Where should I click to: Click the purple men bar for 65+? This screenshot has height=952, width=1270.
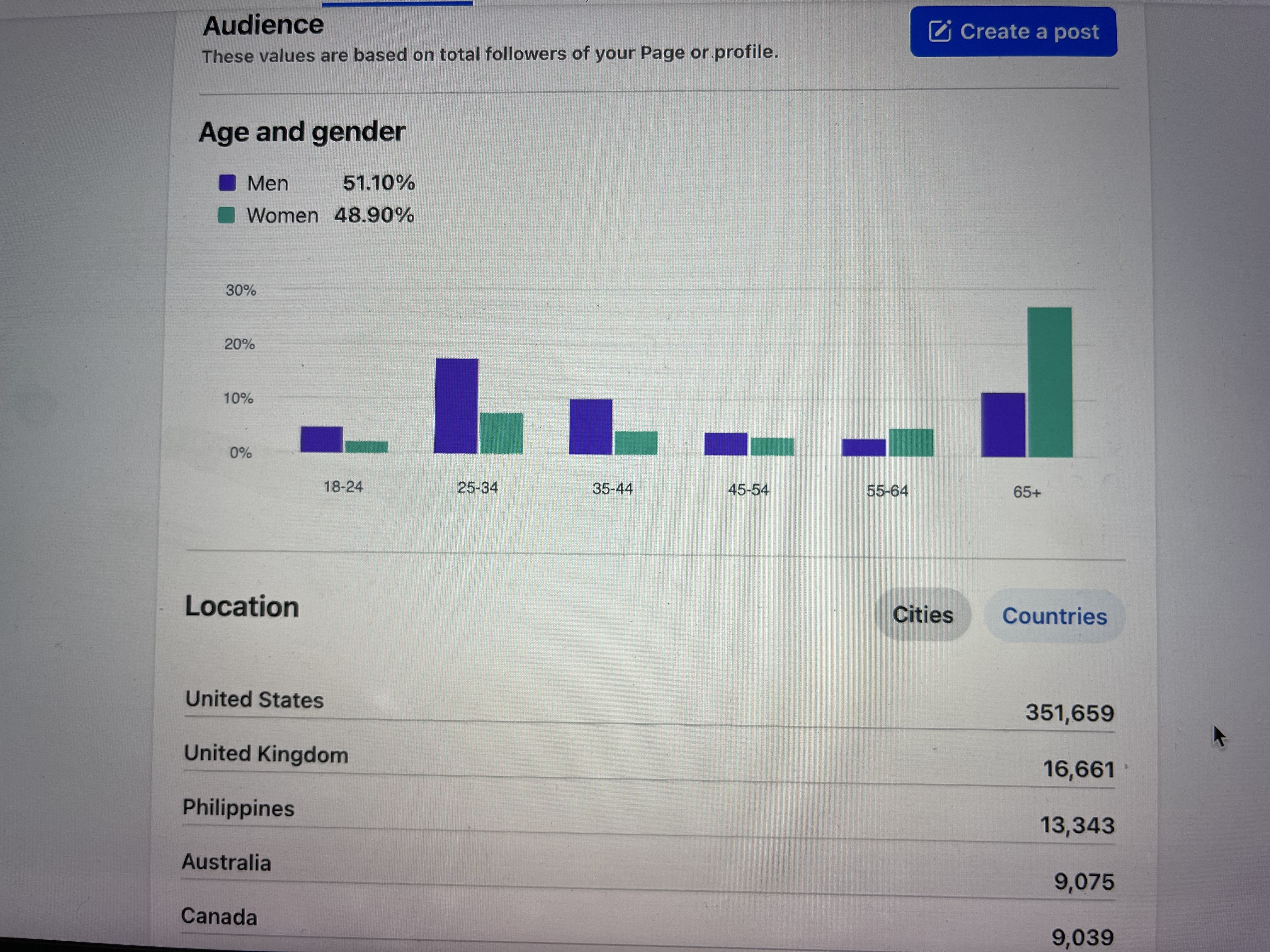point(1003,425)
